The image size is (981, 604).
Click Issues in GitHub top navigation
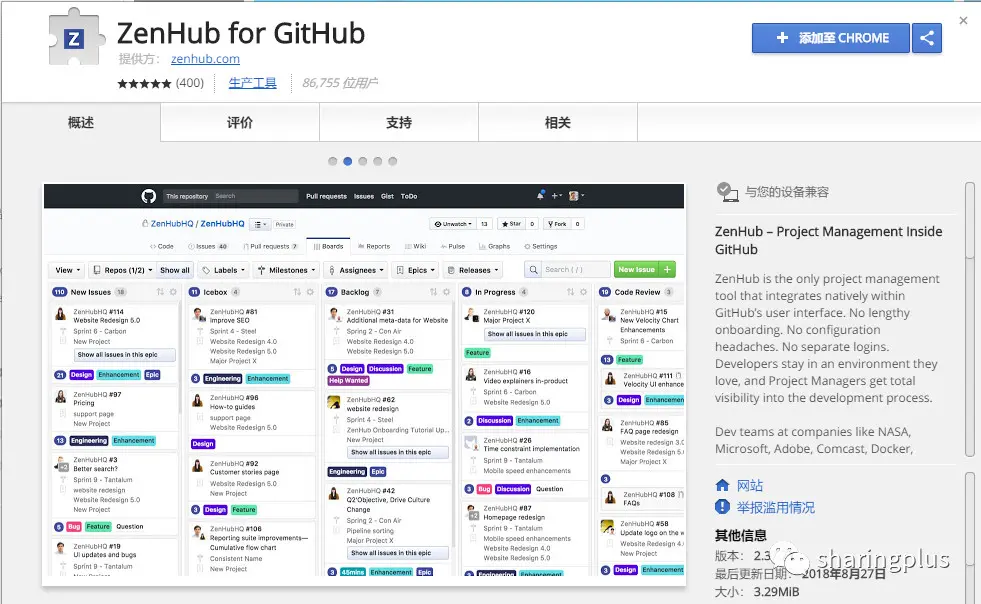363,196
